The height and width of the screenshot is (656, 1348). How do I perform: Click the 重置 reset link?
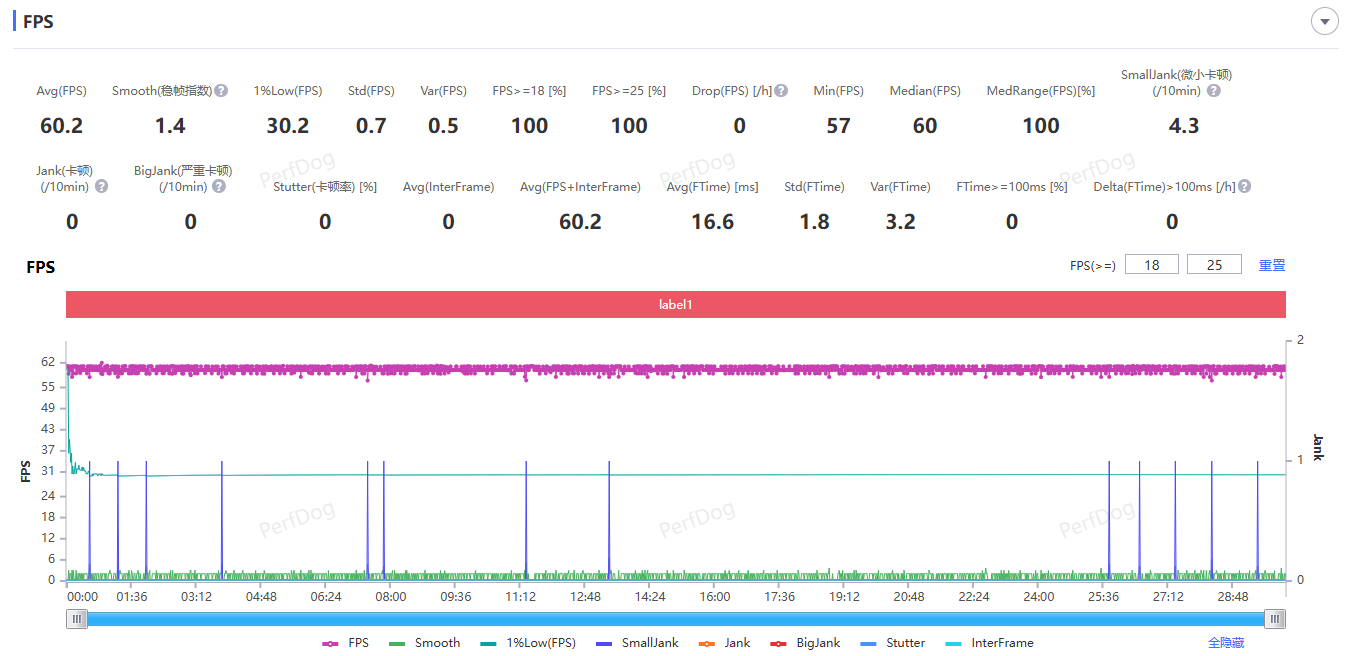pyautogui.click(x=1272, y=265)
